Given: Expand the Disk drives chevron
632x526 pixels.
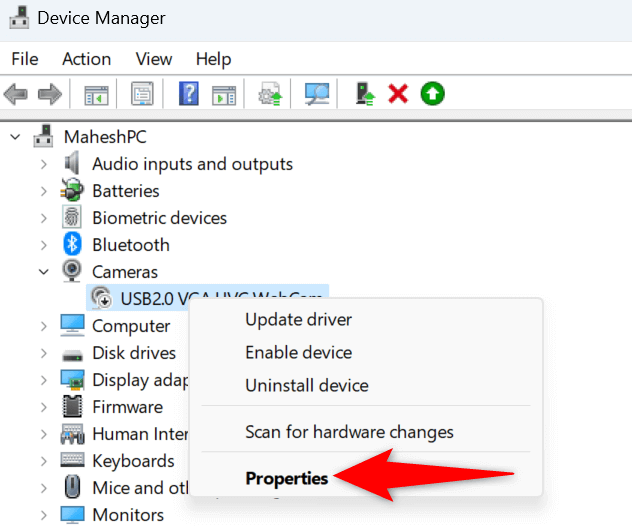Looking at the screenshot, I should pyautogui.click(x=44, y=353).
